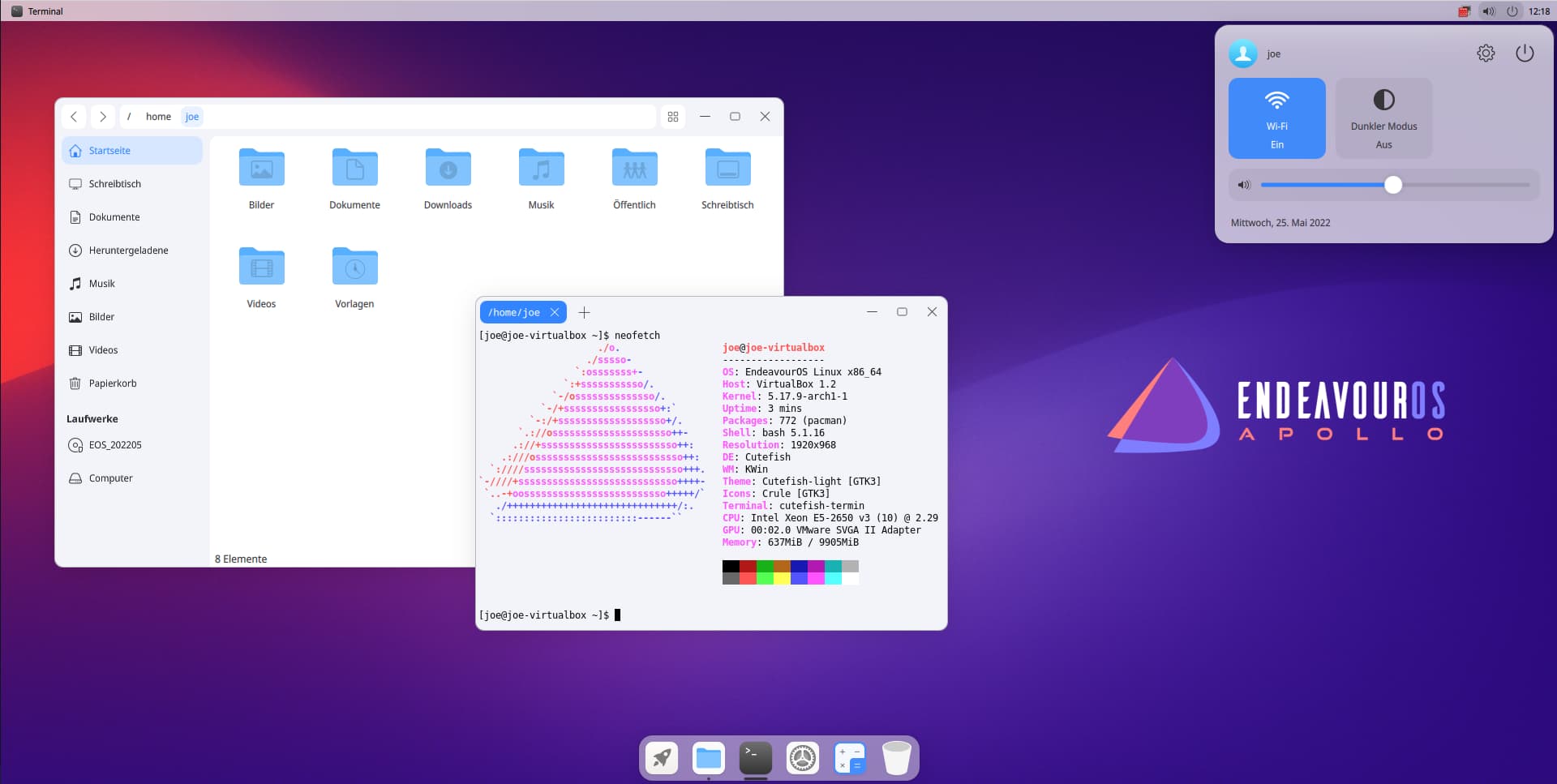Select Videos in file manager sidebar
Viewport: 1557px width, 784px height.
[x=132, y=350]
